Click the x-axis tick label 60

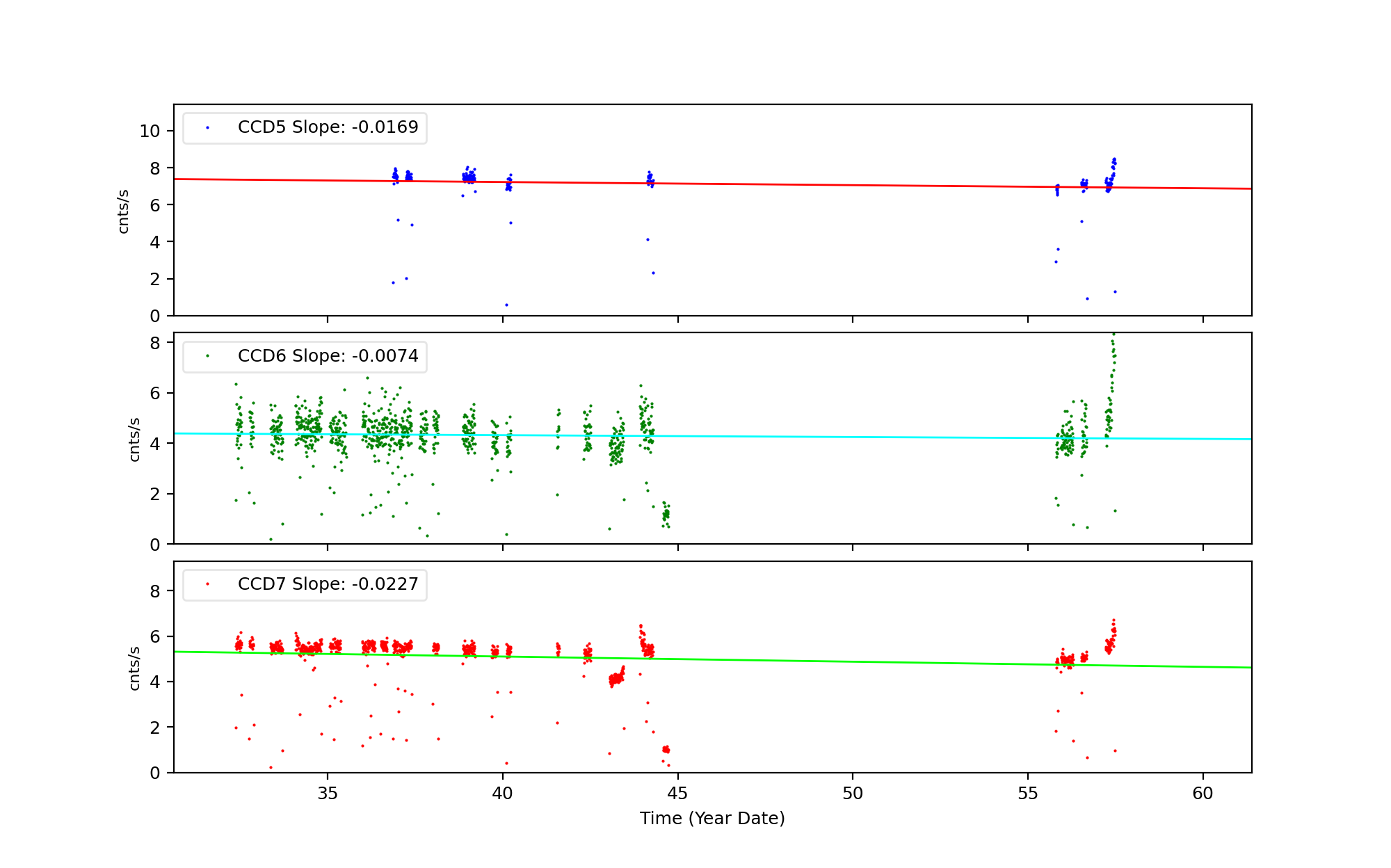[1203, 794]
